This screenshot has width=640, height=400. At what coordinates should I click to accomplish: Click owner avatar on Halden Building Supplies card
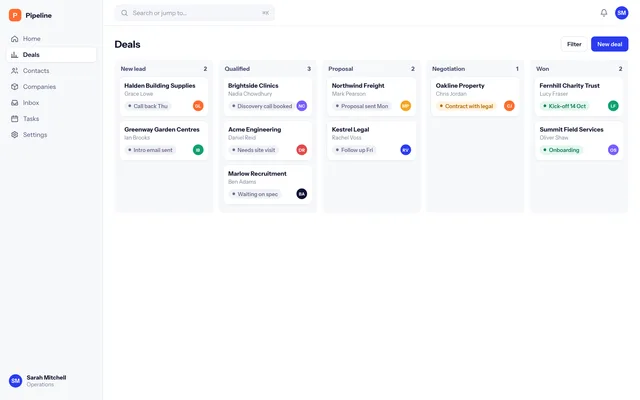(198, 106)
